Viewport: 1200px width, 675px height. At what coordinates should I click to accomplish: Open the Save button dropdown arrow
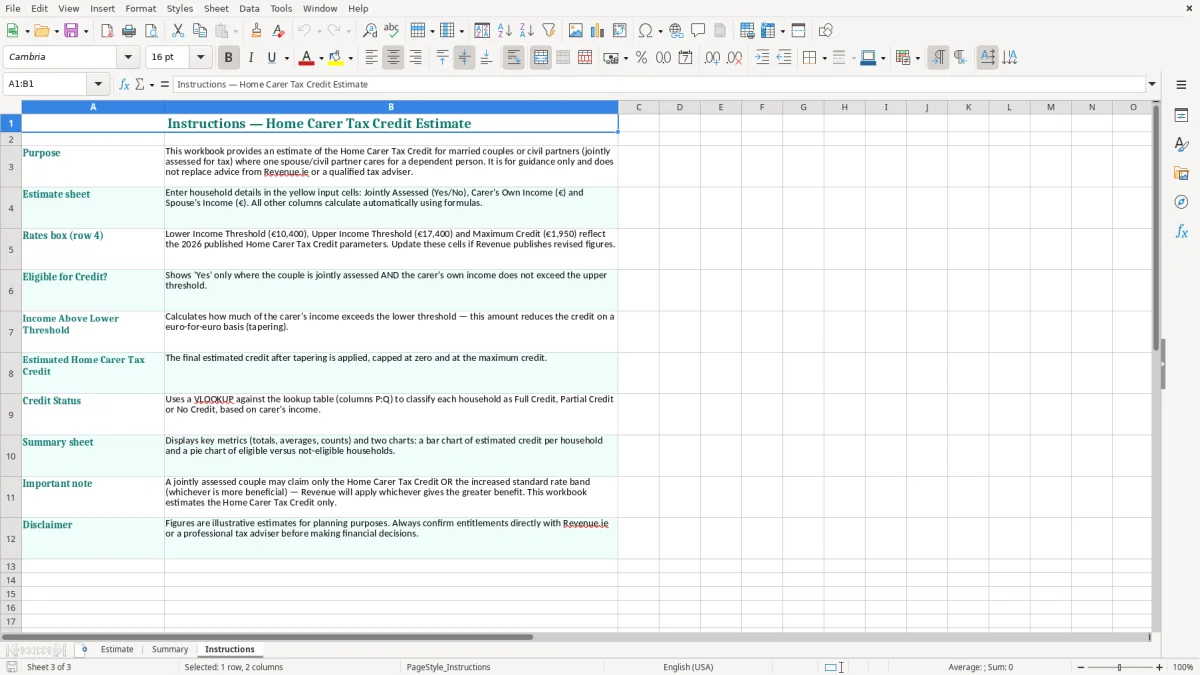(x=86, y=32)
